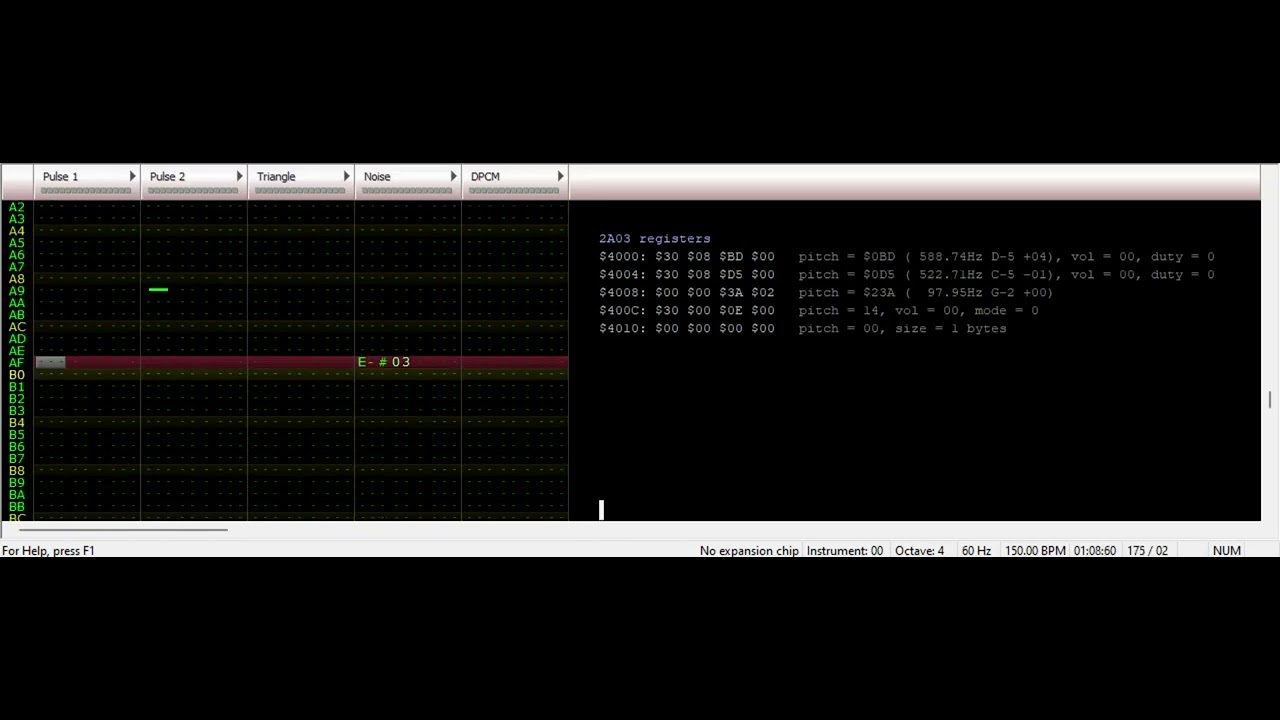Screen dimensions: 1280x720
Task: Click the 175 / 02 position status entry
Action: tap(1147, 551)
